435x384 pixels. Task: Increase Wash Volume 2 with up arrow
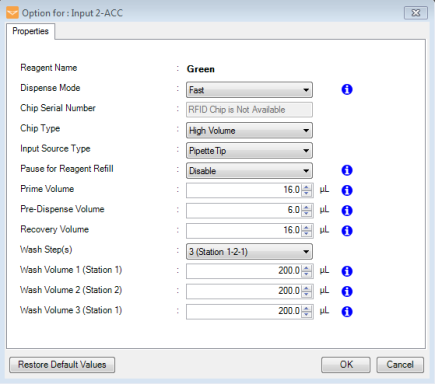(307, 288)
